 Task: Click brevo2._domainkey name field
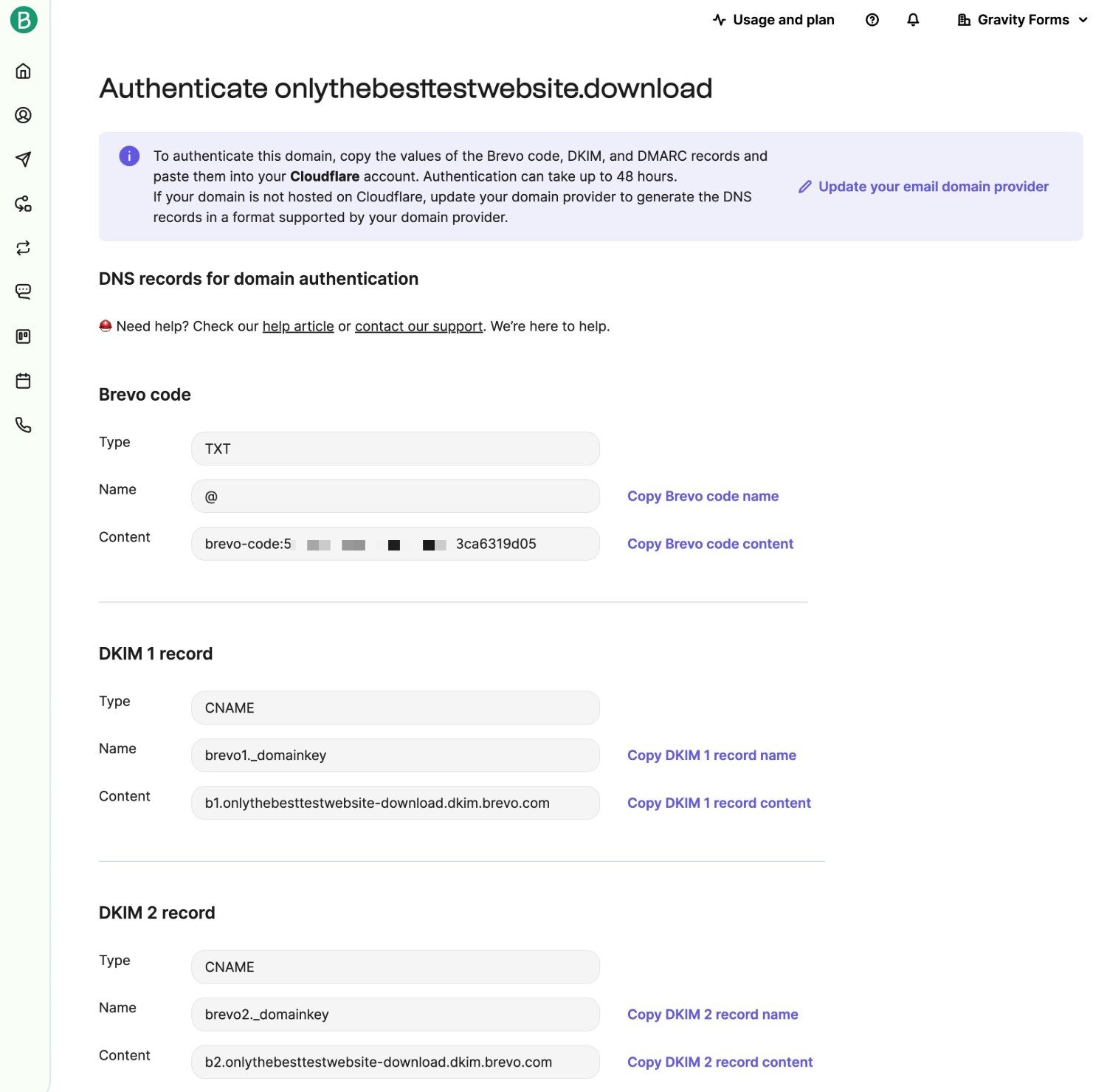tap(396, 1015)
